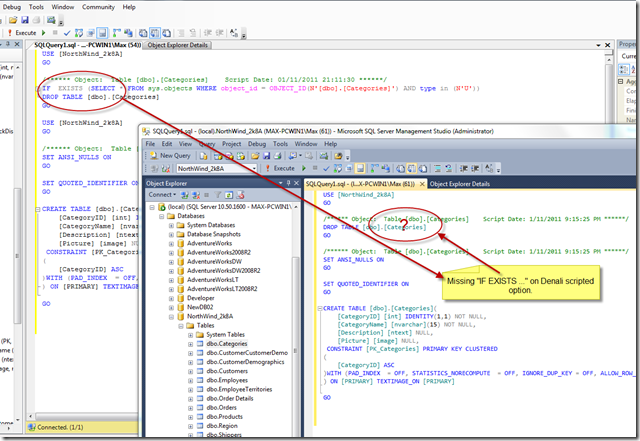Select dbo.Categories table in tree
This screenshot has width=640, height=441.
227,344
